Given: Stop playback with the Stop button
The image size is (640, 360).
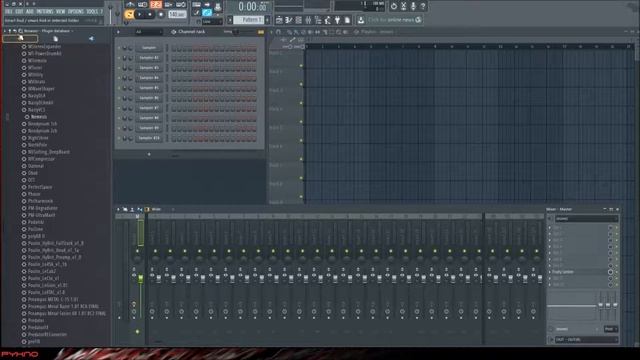Looking at the screenshot, I should point(150,14).
